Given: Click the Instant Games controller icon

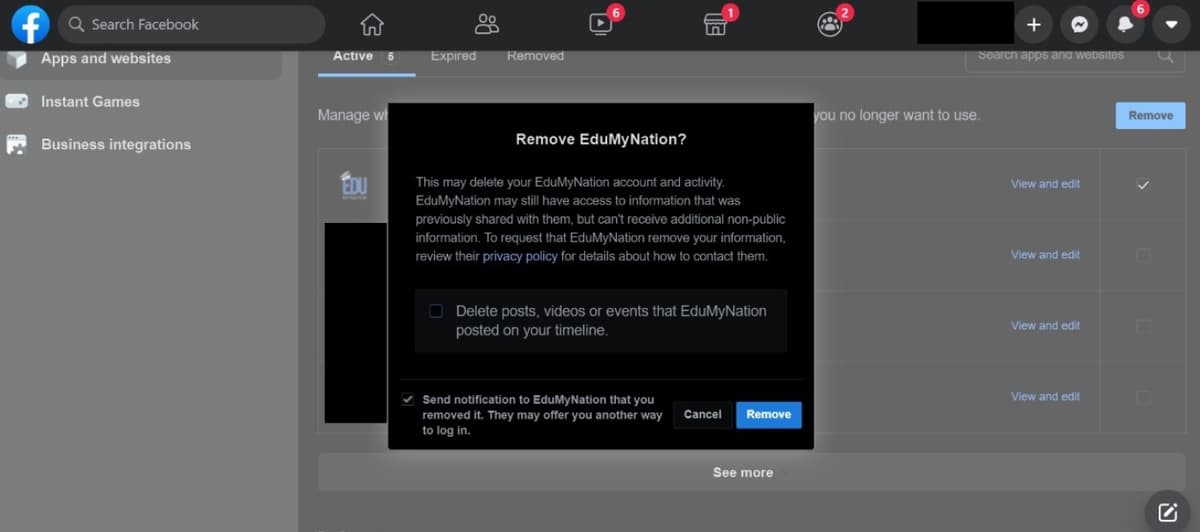Looking at the screenshot, I should (x=16, y=101).
